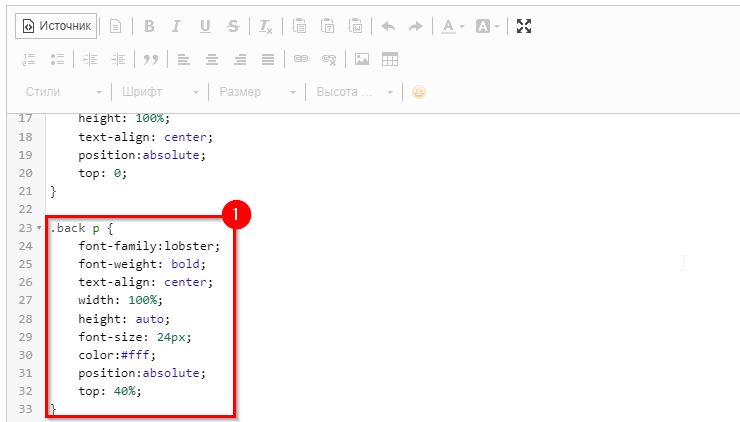Toggle strikethrough formatting
The width and height of the screenshot is (740, 422).
(233, 26)
